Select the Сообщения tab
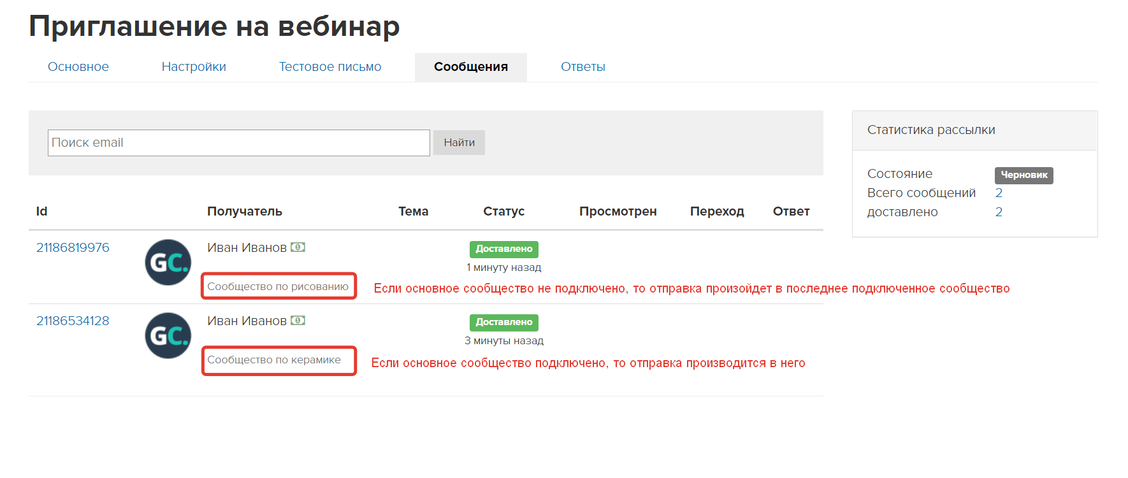Viewport: 1128px width, 478px height. pyautogui.click(x=470, y=67)
